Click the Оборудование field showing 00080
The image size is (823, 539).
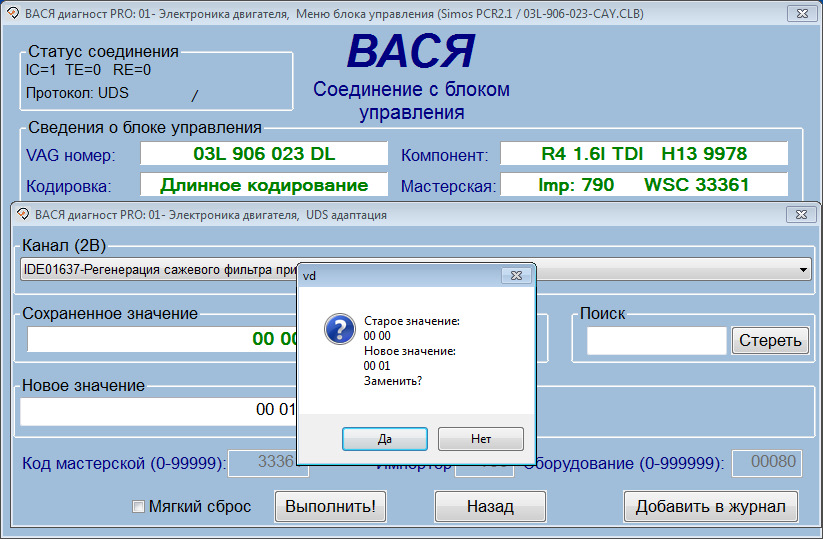click(767, 463)
